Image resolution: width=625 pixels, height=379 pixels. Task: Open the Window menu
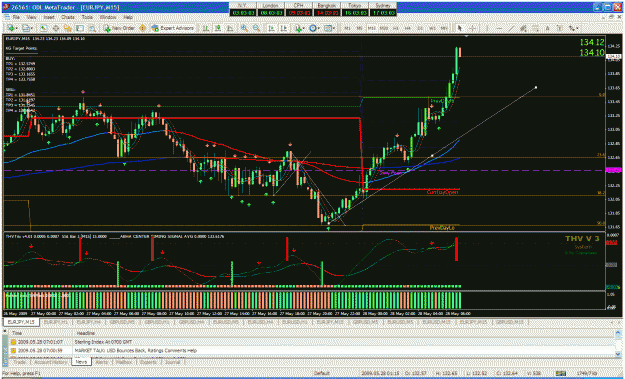(108, 18)
